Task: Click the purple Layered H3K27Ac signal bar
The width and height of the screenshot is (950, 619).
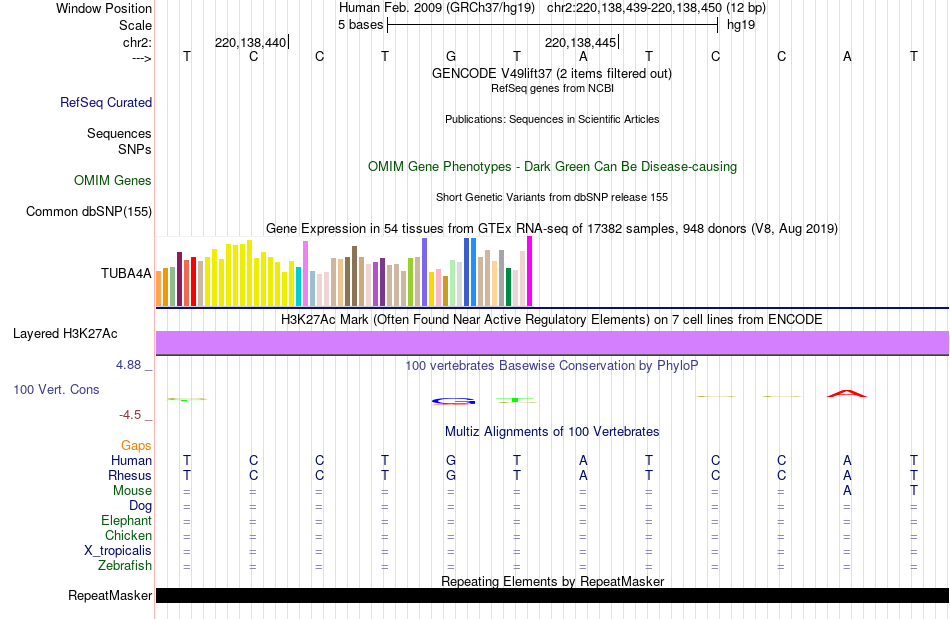Action: pos(552,343)
